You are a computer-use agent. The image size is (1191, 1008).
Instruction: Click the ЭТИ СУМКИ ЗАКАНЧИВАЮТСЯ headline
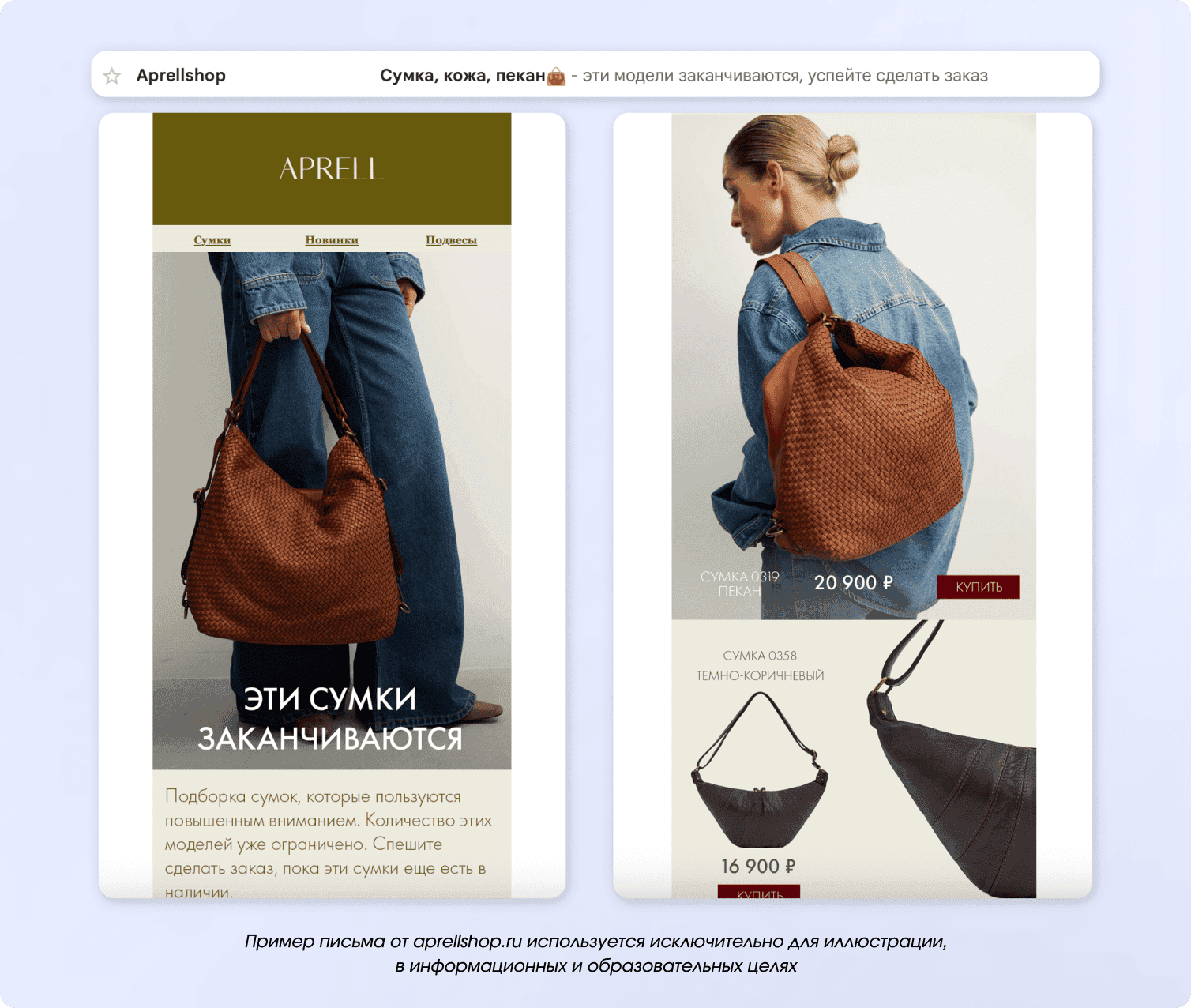(x=330, y=718)
